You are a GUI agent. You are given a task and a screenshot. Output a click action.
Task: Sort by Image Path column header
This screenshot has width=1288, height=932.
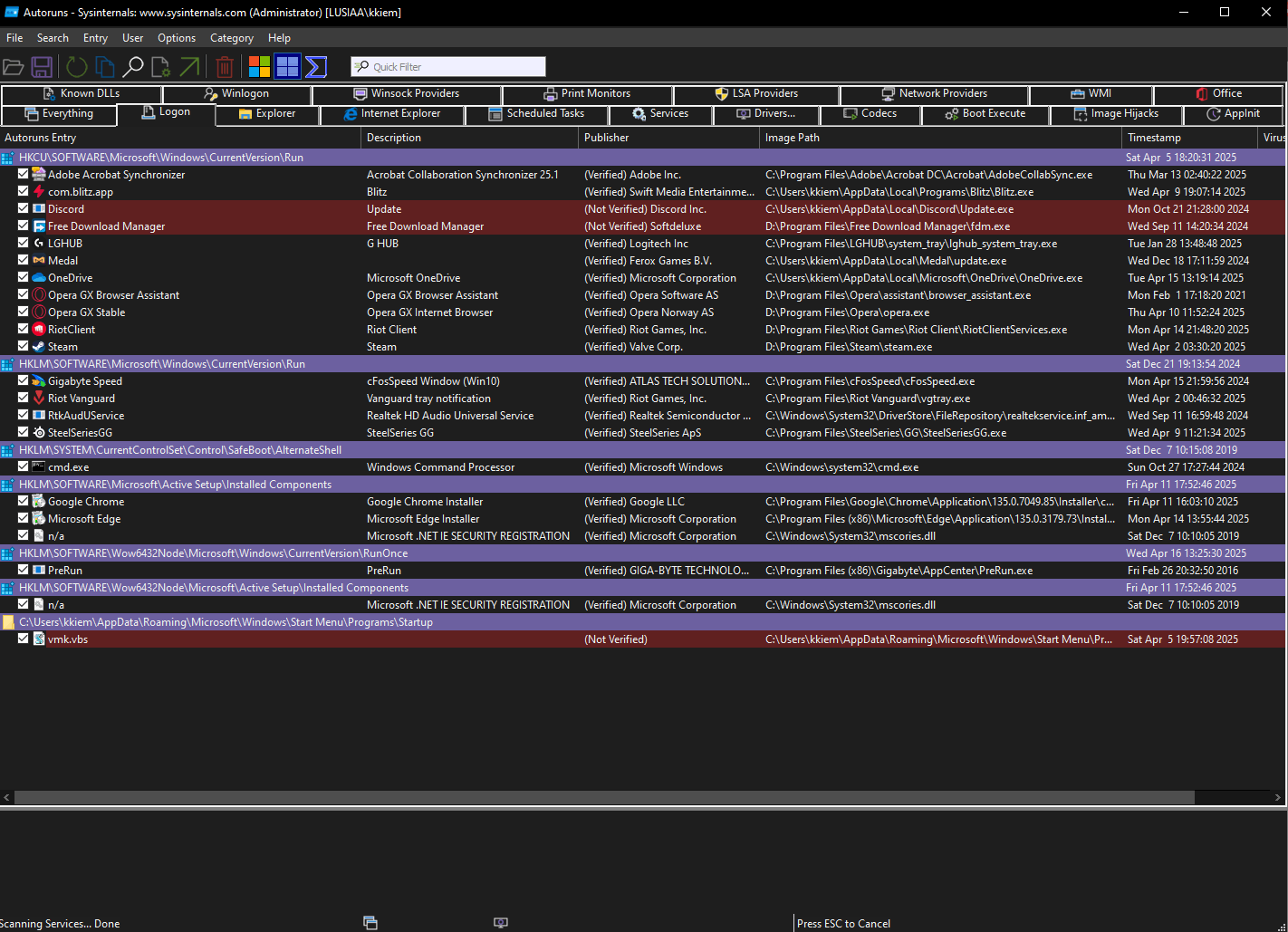tap(940, 138)
